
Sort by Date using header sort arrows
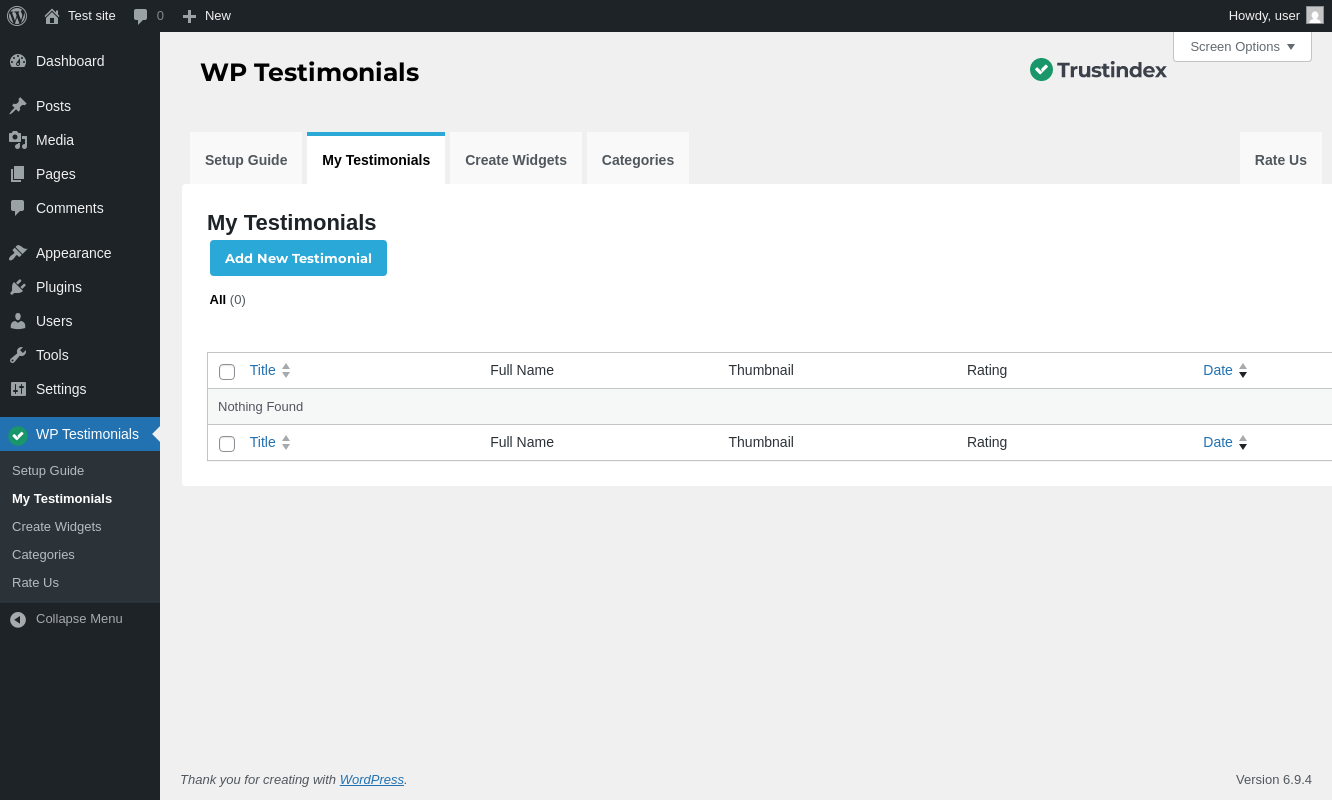coord(1243,370)
